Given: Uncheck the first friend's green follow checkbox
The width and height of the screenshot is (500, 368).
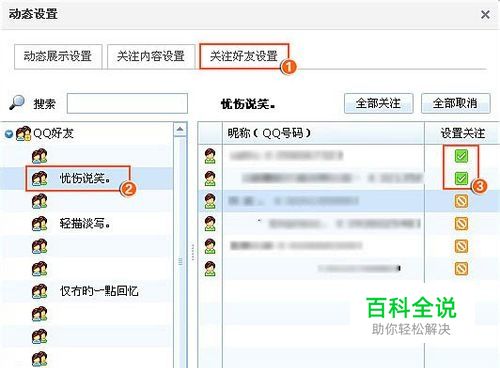Looking at the screenshot, I should 461,156.
